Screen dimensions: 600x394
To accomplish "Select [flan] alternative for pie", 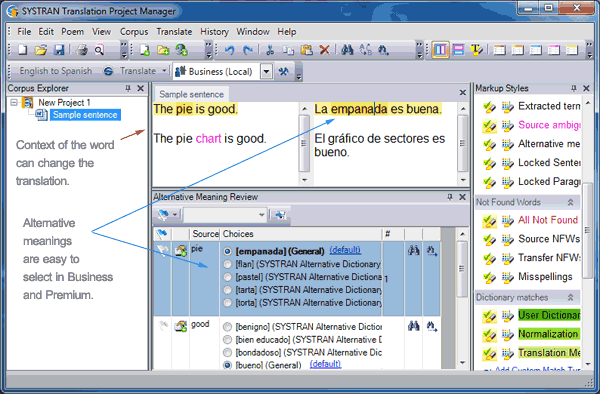I will click(227, 264).
